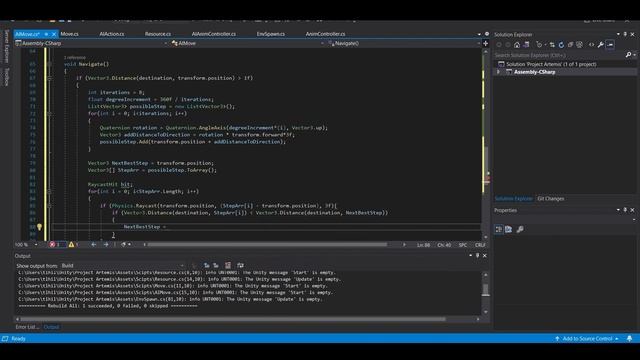Click Forward arrow in Solution Explorer toolbar
The image size is (640, 360).
508,45
